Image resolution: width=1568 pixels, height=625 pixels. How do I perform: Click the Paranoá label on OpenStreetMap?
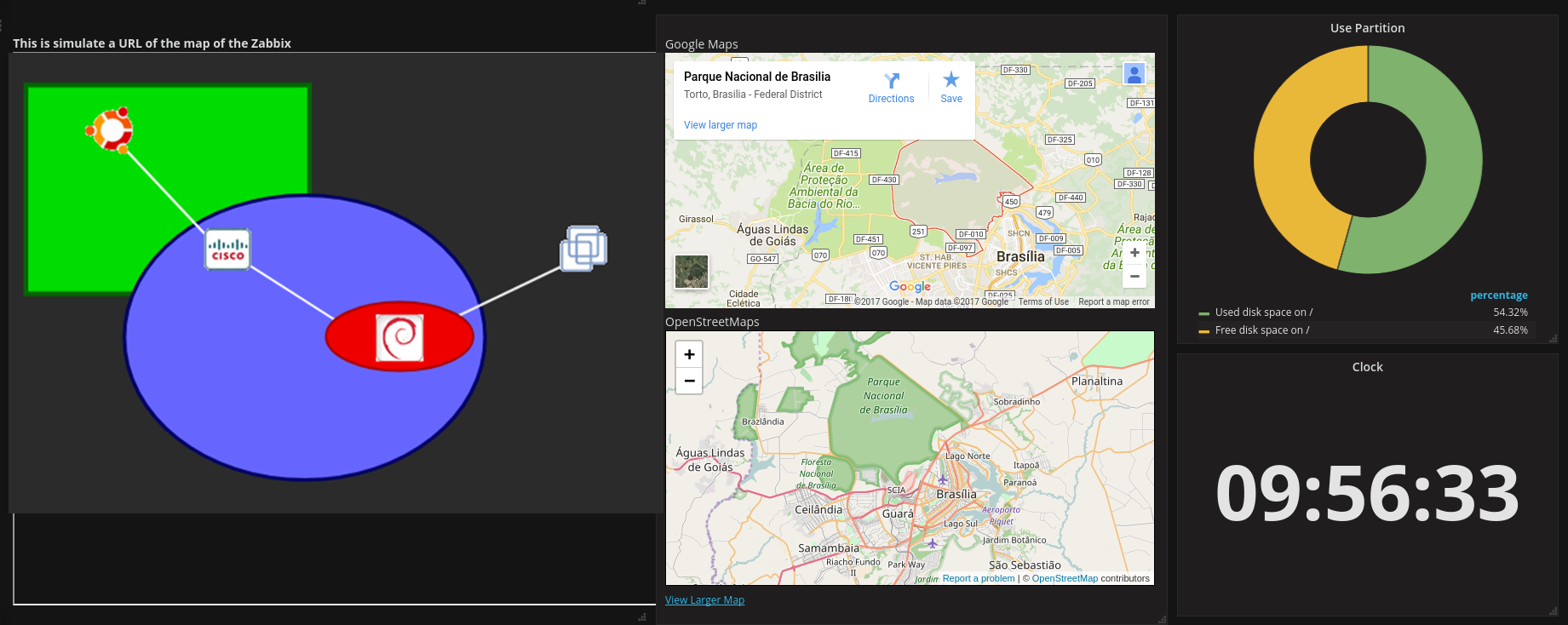tap(1020, 483)
